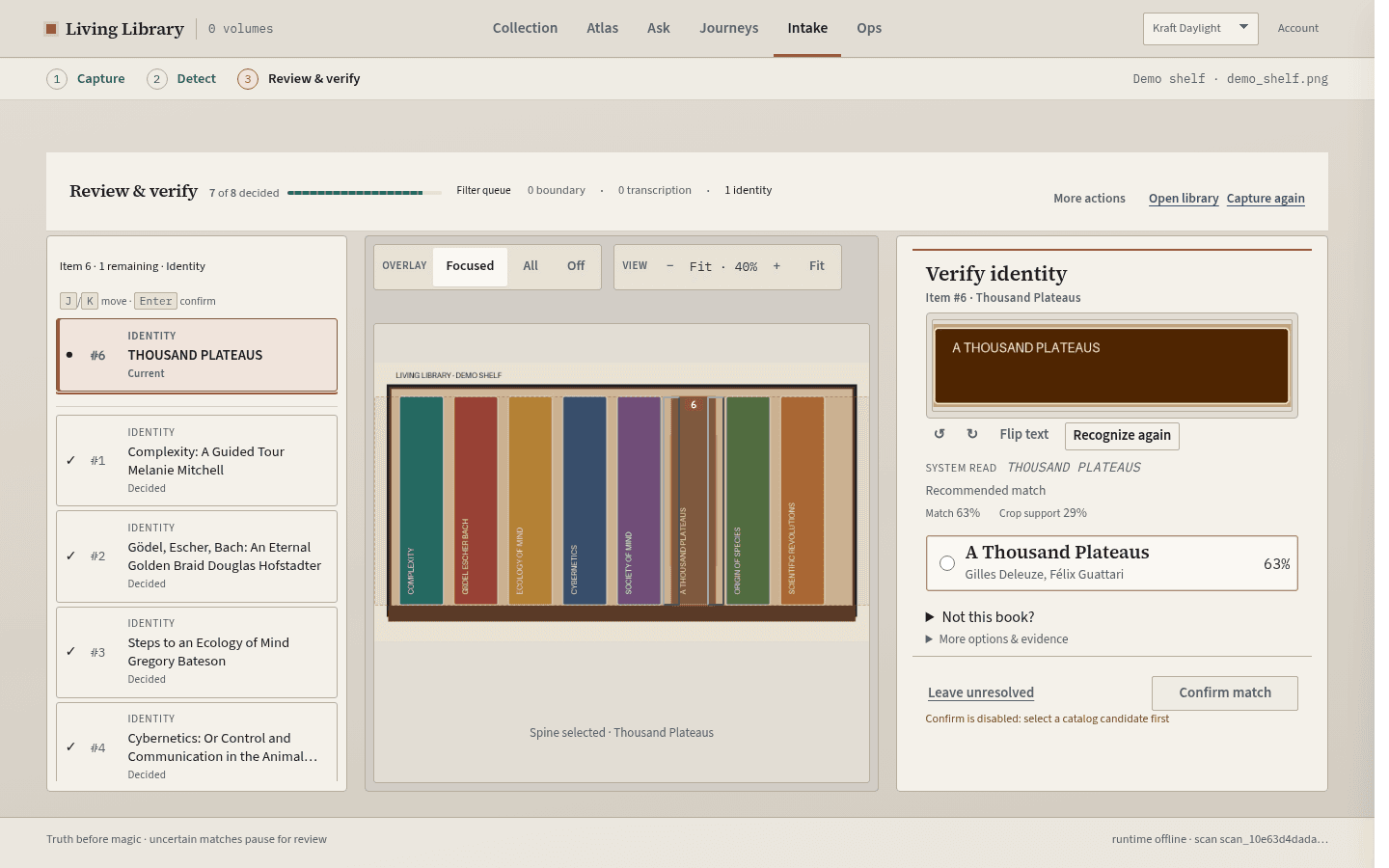Click the green Complexity spine on shelf

tap(422, 501)
